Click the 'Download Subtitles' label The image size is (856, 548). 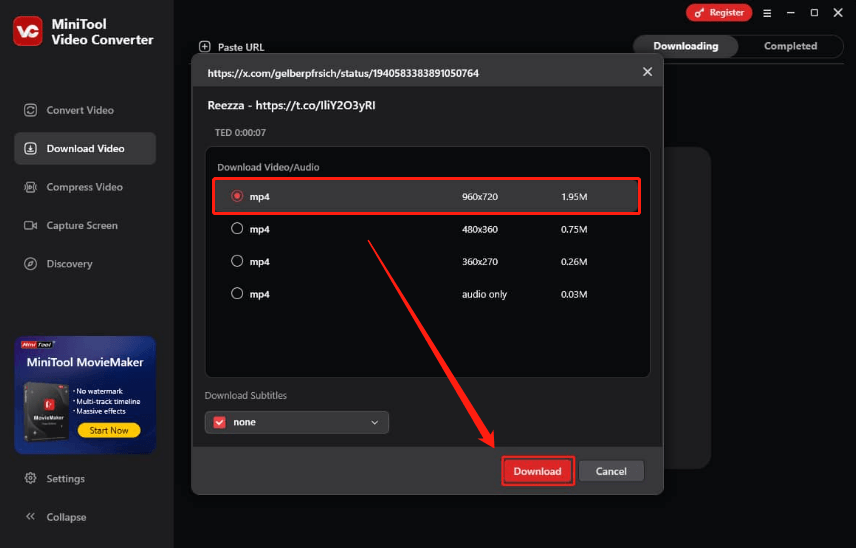click(x=246, y=395)
